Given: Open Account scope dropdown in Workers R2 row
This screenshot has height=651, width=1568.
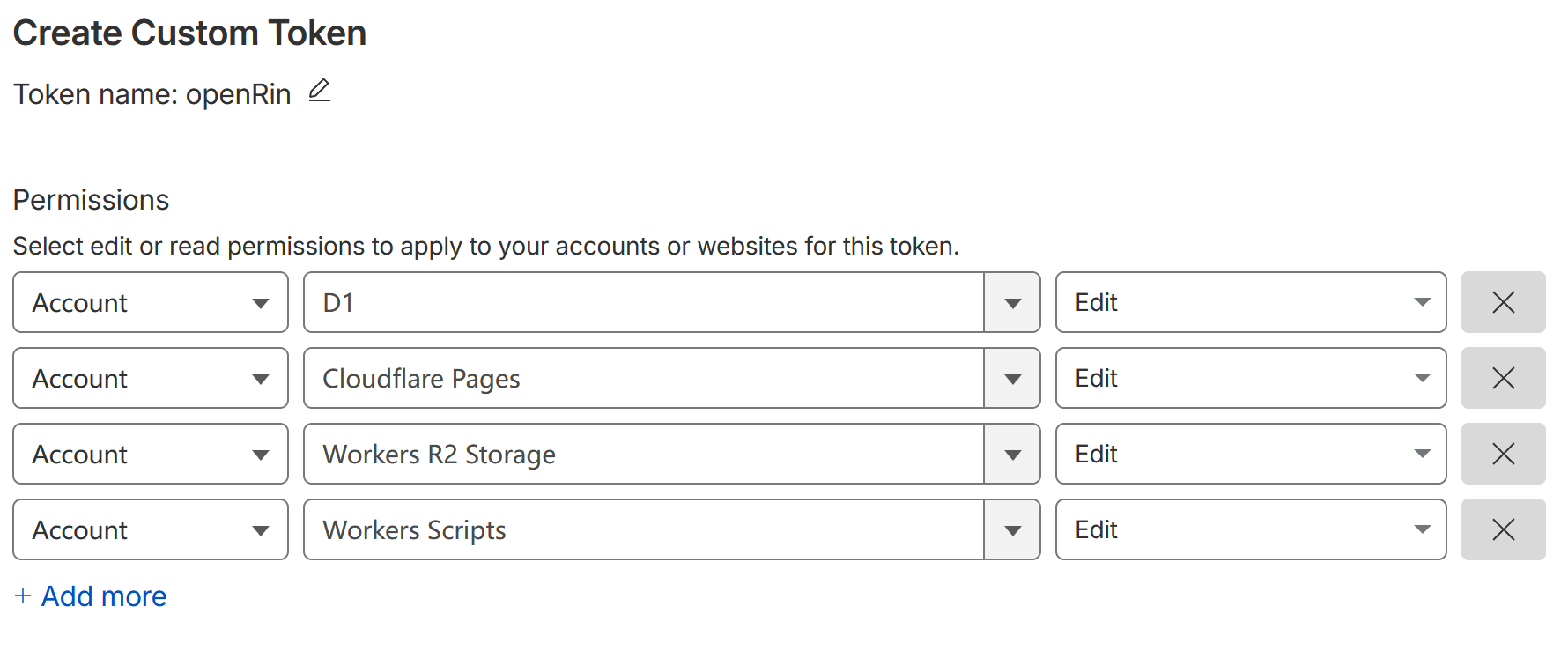Looking at the screenshot, I should [151, 454].
